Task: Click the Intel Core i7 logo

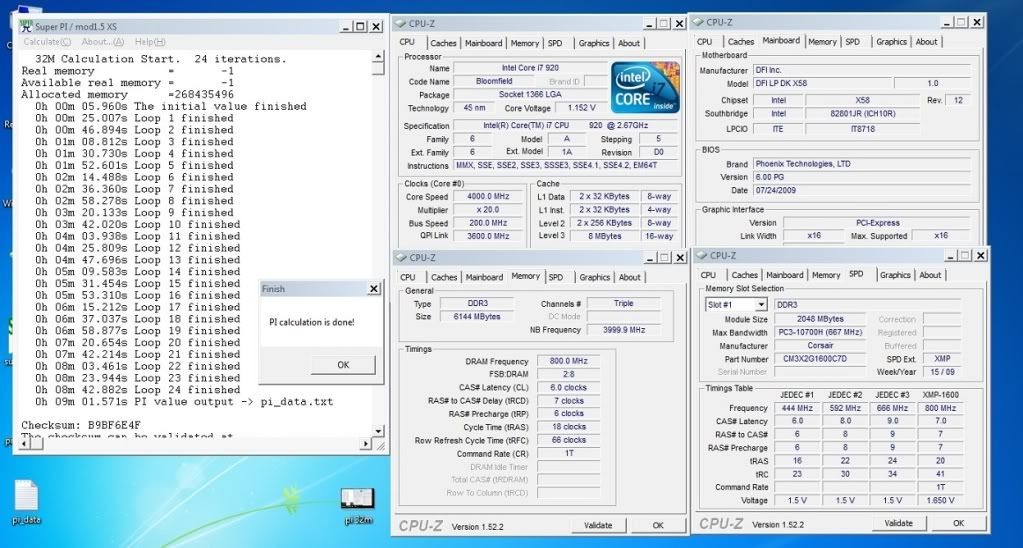Action: pyautogui.click(x=645, y=87)
